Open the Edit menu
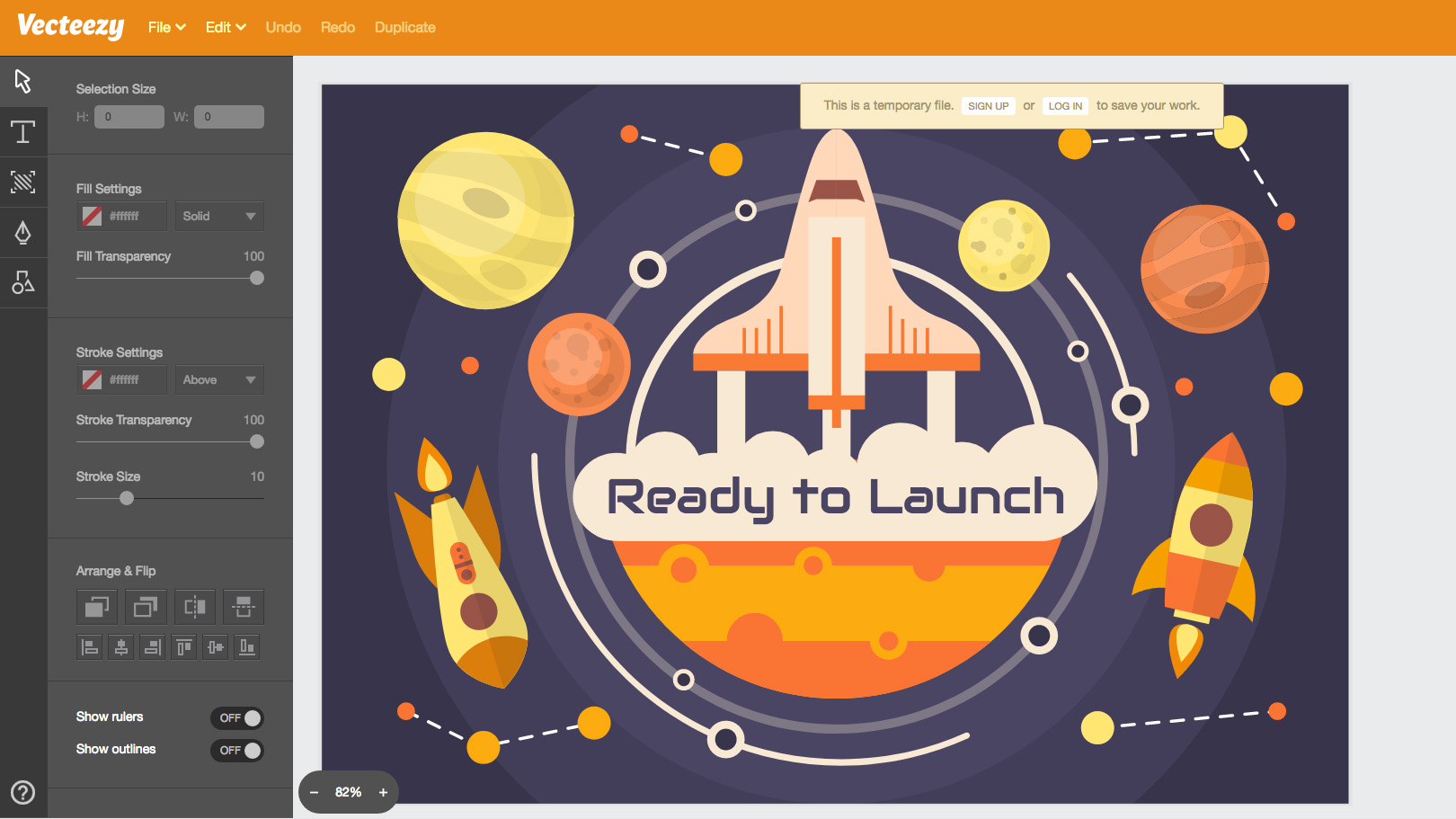The image size is (1456, 819). coord(226,27)
